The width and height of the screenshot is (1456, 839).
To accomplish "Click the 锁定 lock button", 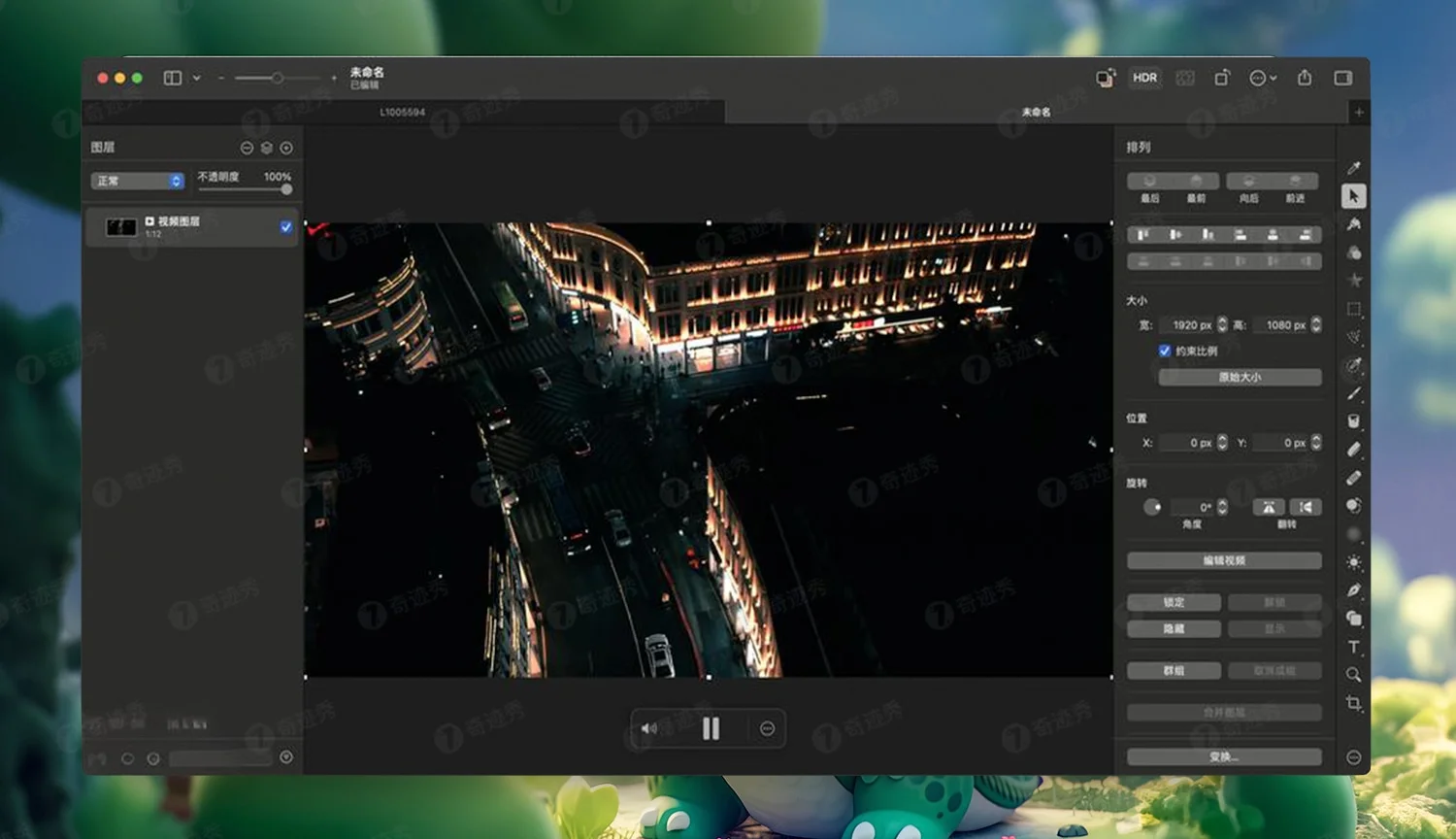I will click(x=1174, y=602).
